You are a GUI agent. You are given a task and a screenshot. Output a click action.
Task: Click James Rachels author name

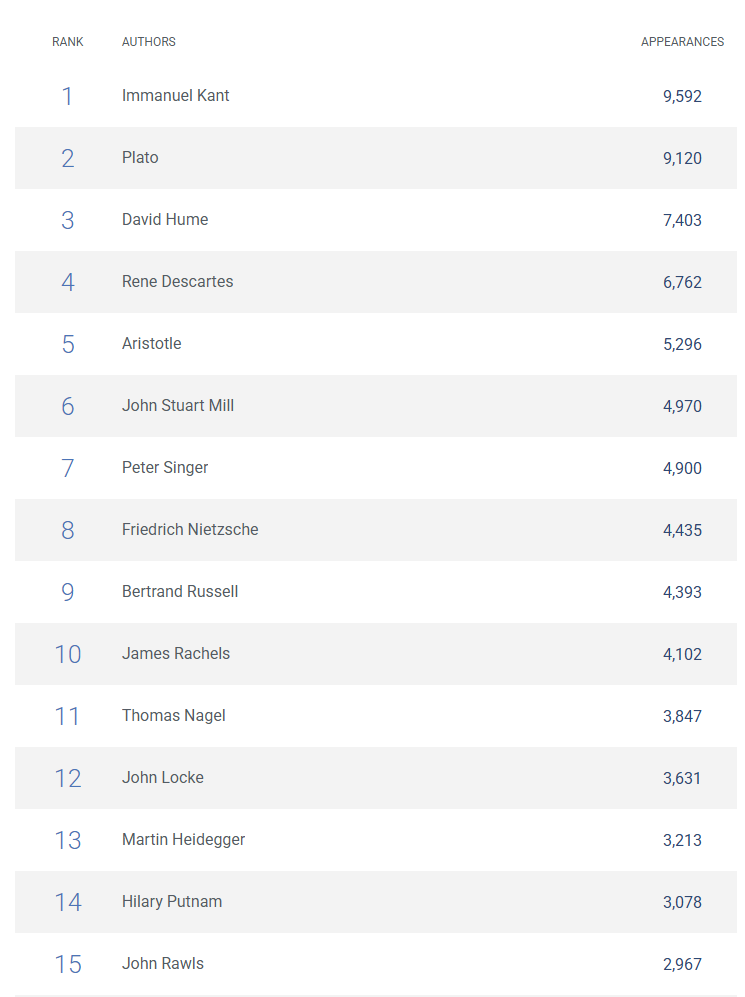tap(176, 654)
